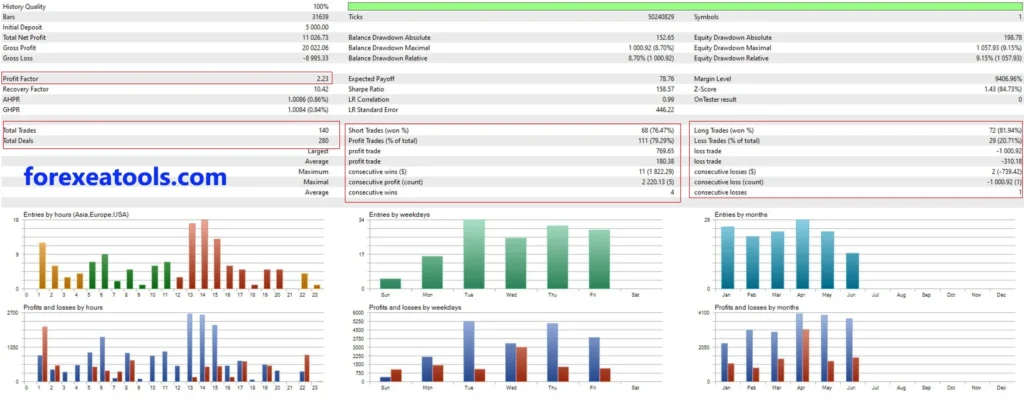
Task: Click the 'Entries by weekdays' chart title
Action: (399, 214)
